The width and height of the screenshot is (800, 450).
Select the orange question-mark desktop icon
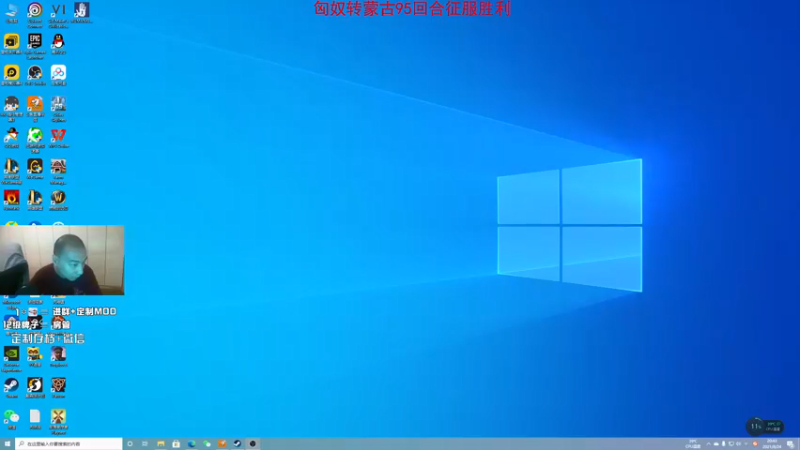click(x=35, y=108)
